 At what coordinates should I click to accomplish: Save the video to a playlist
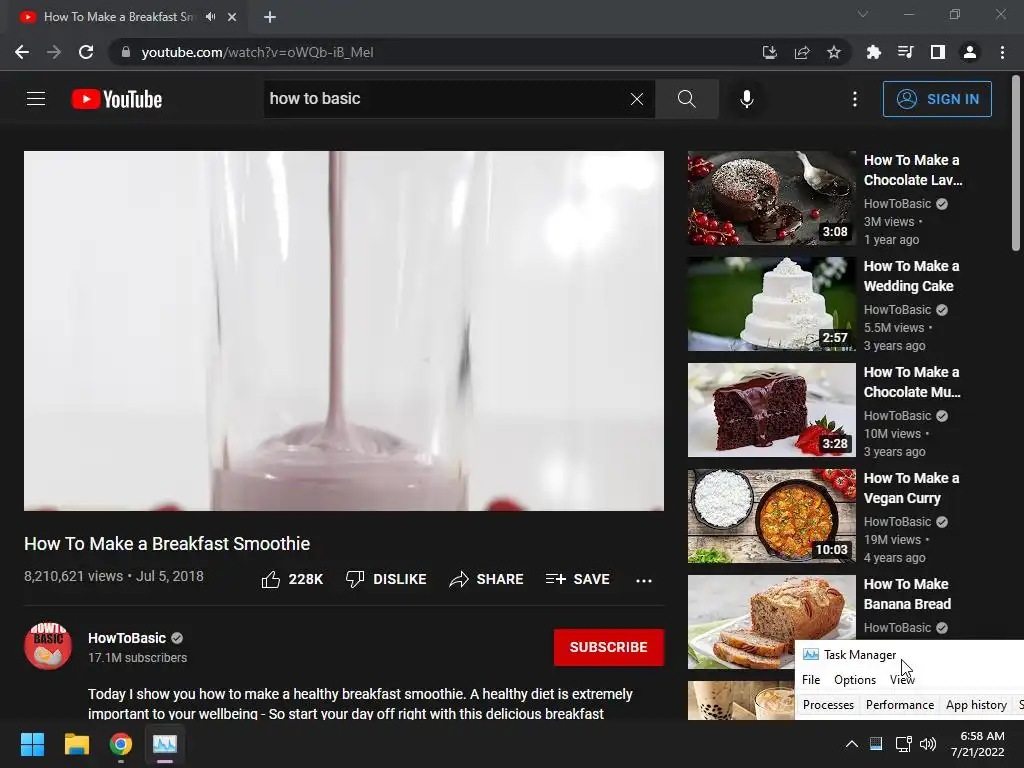578,579
